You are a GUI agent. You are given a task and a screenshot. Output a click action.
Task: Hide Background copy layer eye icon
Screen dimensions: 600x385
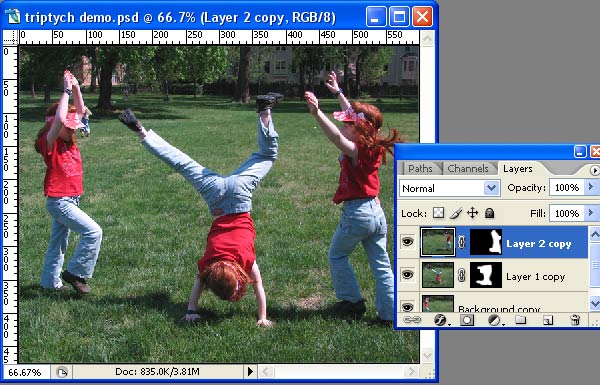click(x=408, y=307)
